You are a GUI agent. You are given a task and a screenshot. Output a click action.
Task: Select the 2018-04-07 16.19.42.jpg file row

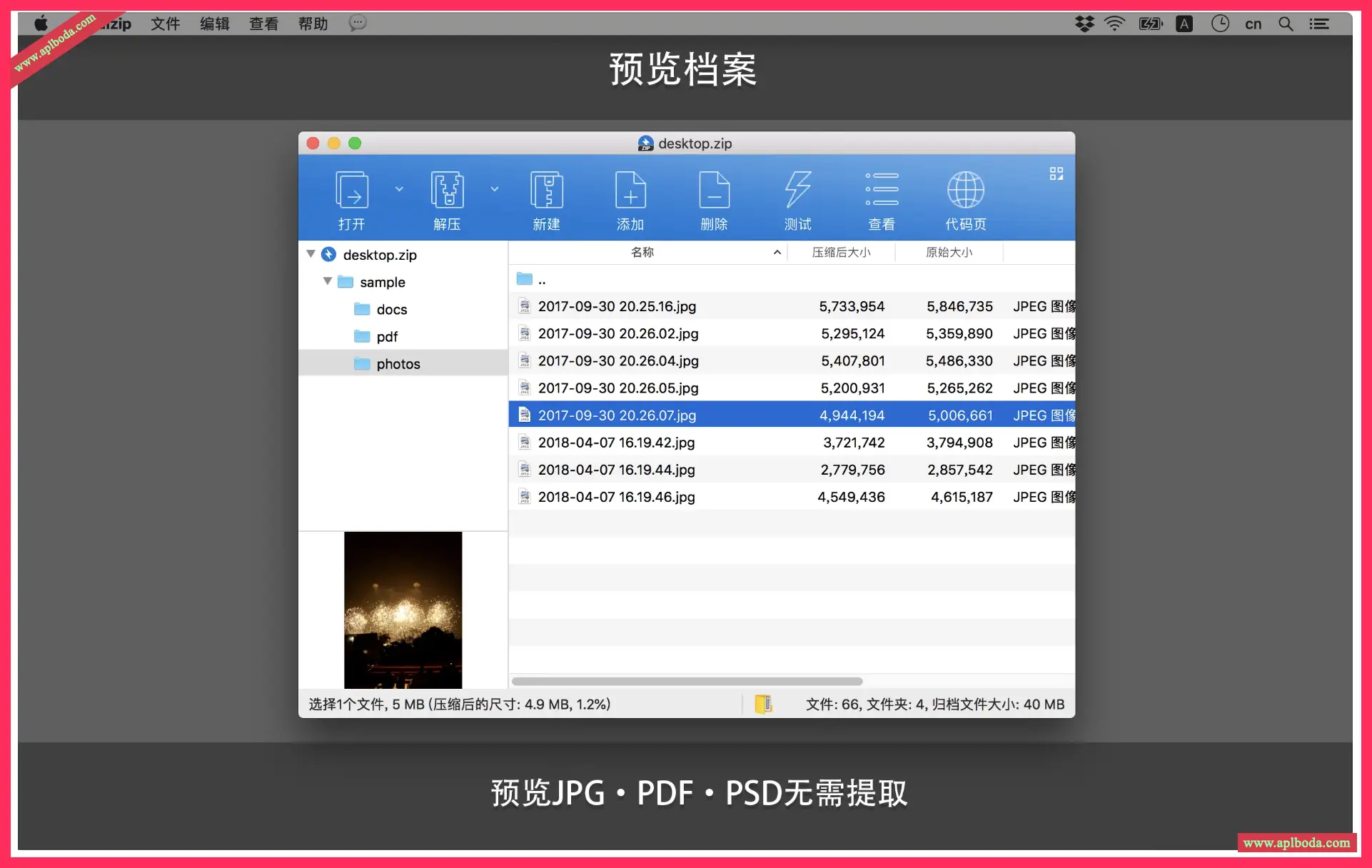[615, 442]
